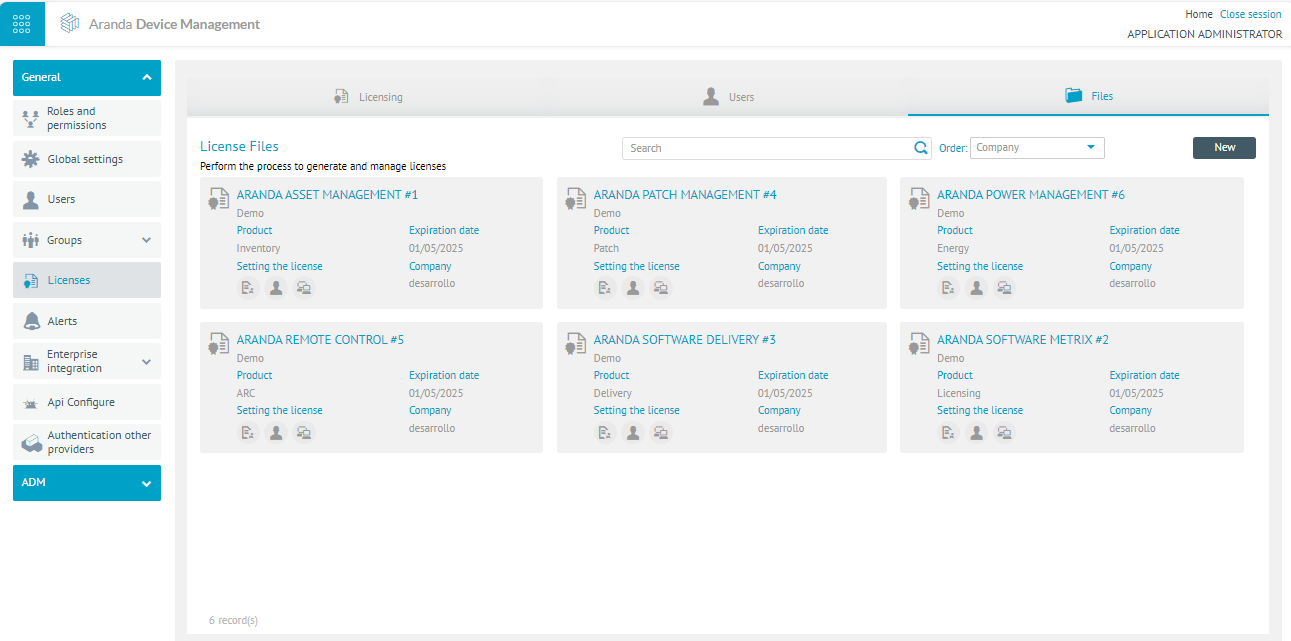Open ARANDA REMOTE CONTROL #5 license

coord(320,340)
